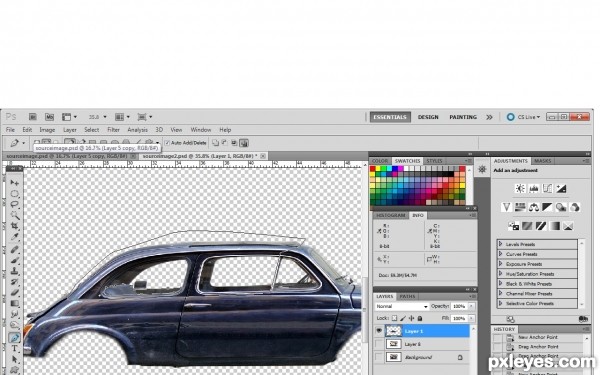Add a Vibrance adjustment
The image size is (600, 375).
pos(506,207)
